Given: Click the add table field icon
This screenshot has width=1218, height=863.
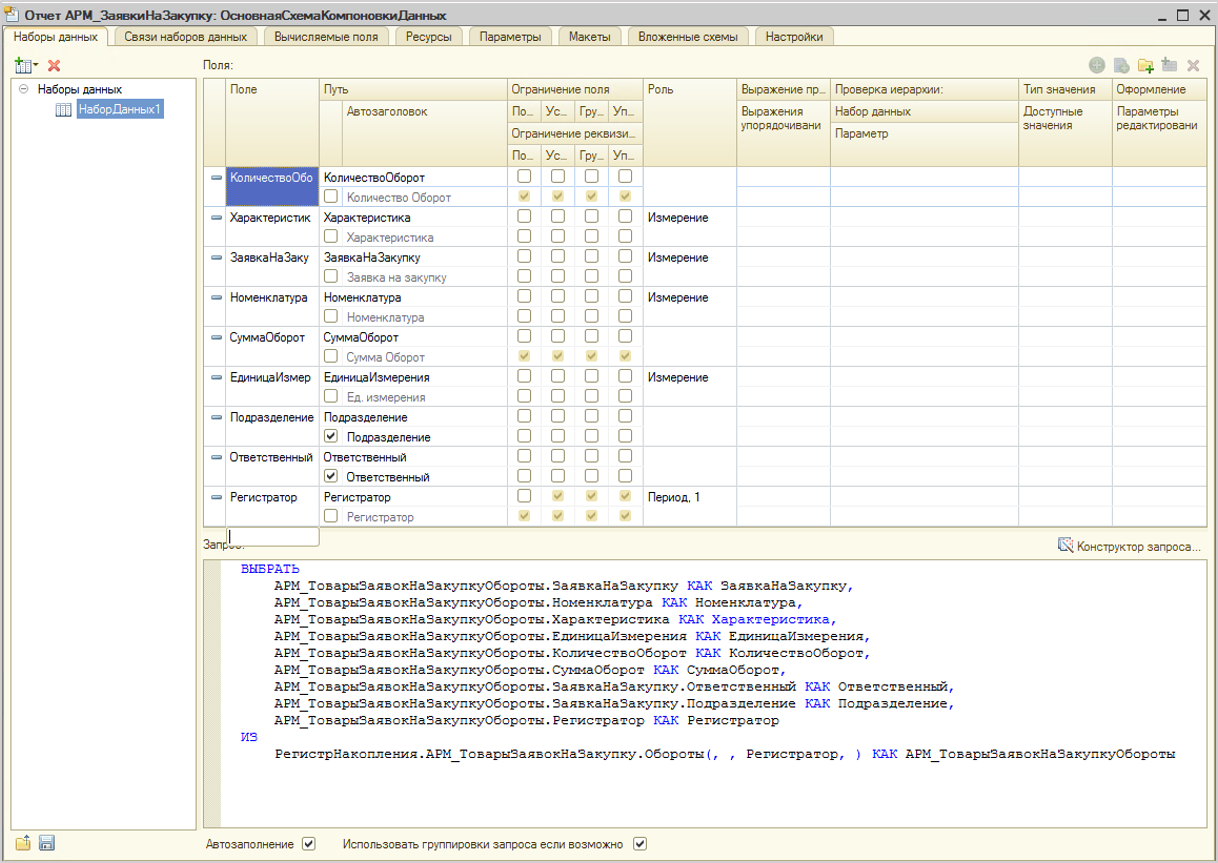Looking at the screenshot, I should (1169, 66).
